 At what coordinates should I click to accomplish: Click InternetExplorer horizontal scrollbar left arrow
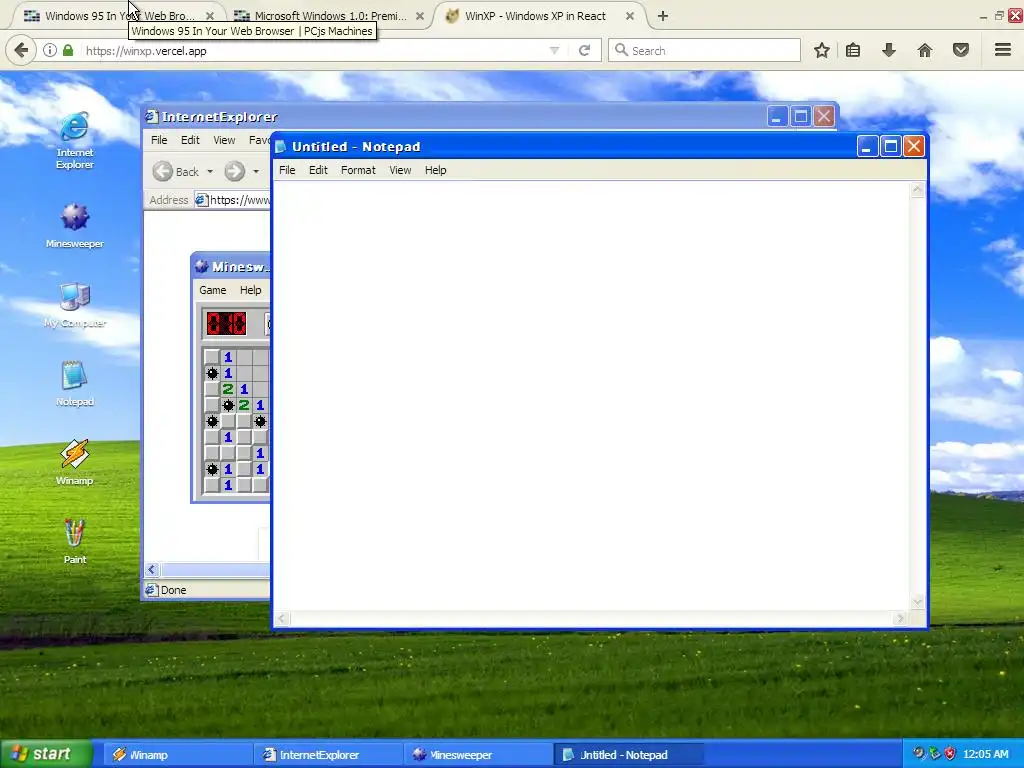click(x=152, y=570)
